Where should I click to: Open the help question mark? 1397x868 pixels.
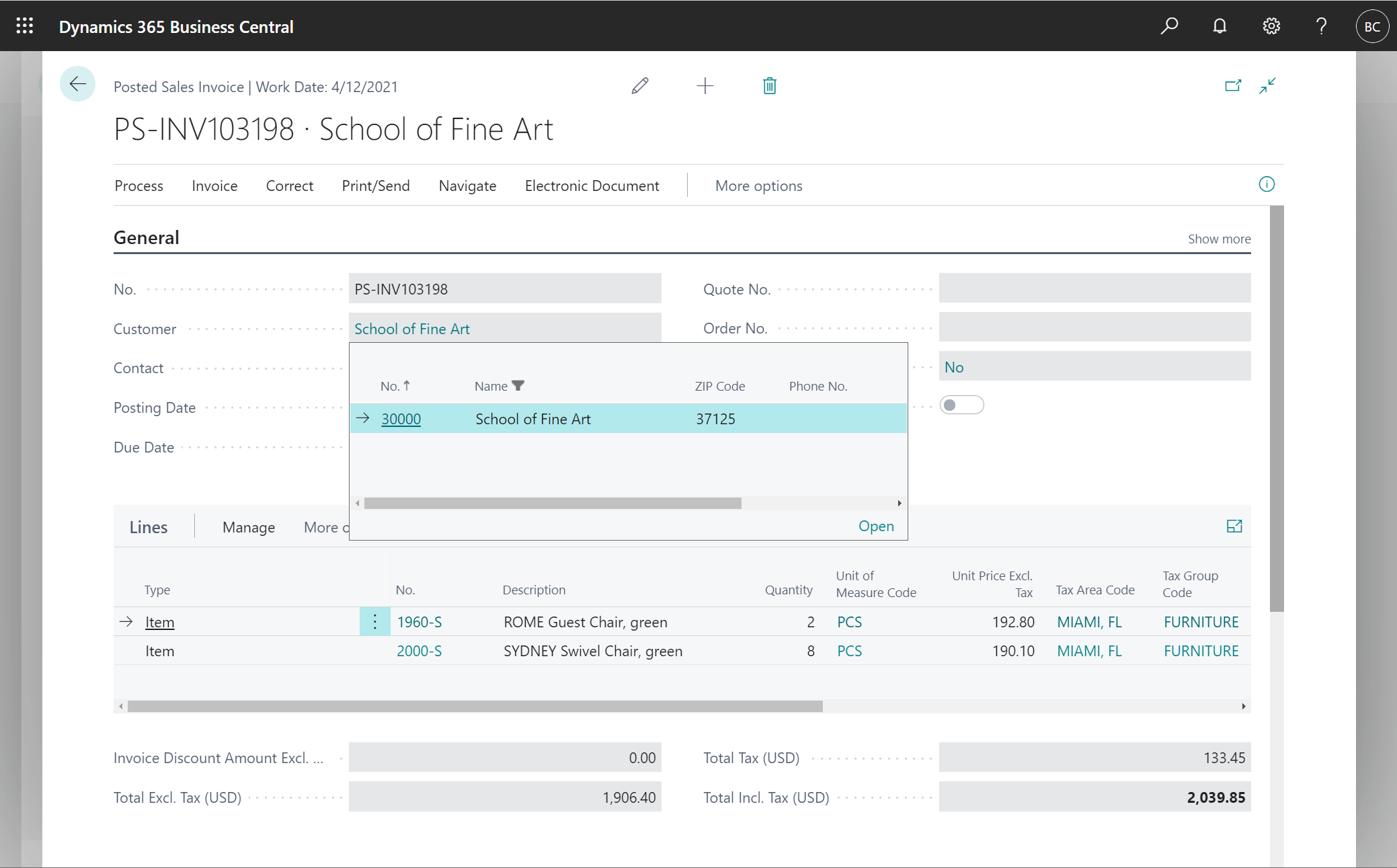pyautogui.click(x=1321, y=26)
